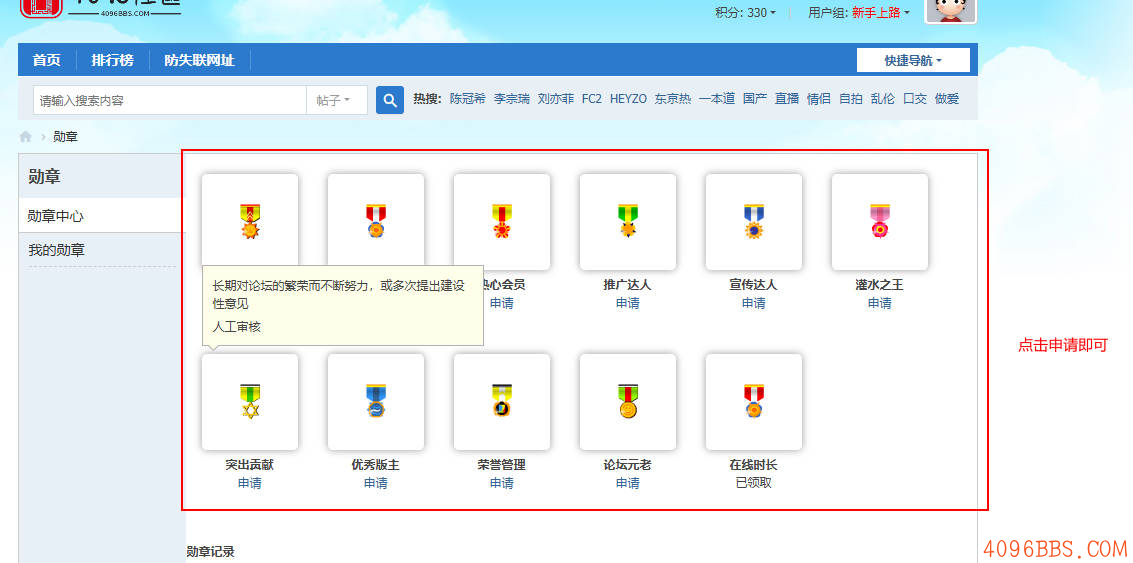1133x563 pixels.
Task: Select the 宣传达人 medal icon
Action: 753,221
